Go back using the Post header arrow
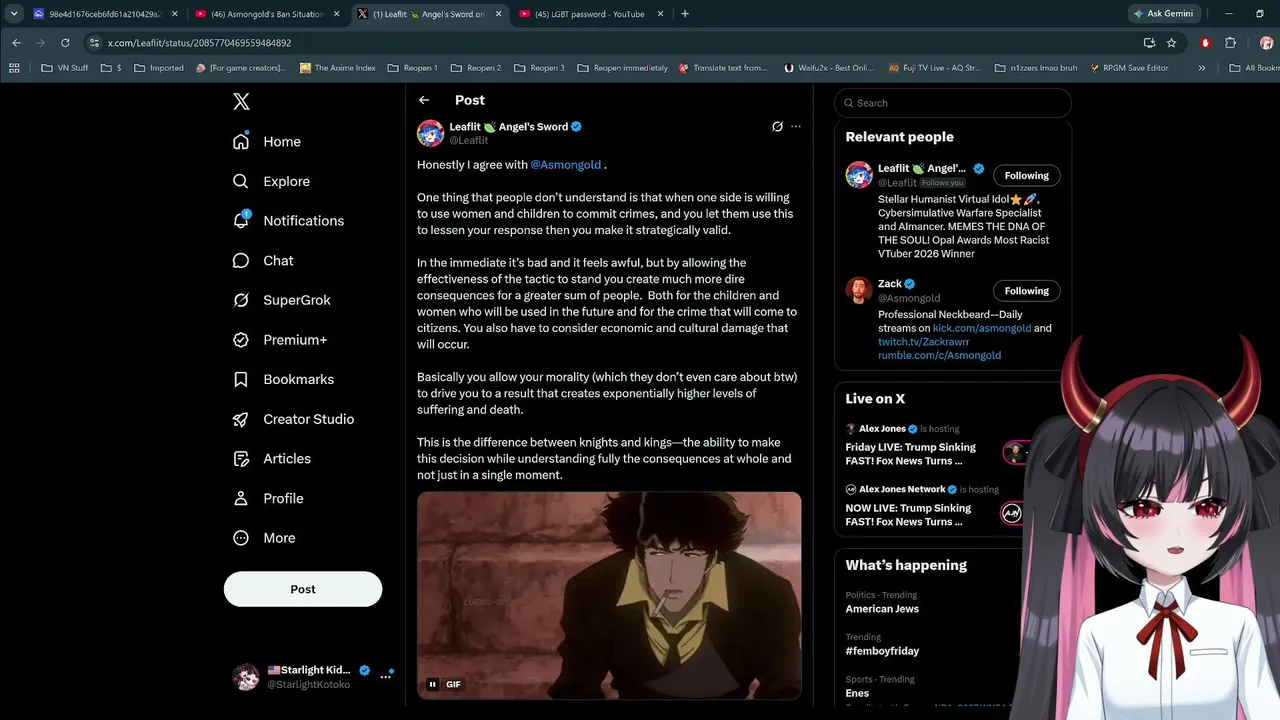Image resolution: width=1280 pixels, height=720 pixels. pyautogui.click(x=424, y=100)
